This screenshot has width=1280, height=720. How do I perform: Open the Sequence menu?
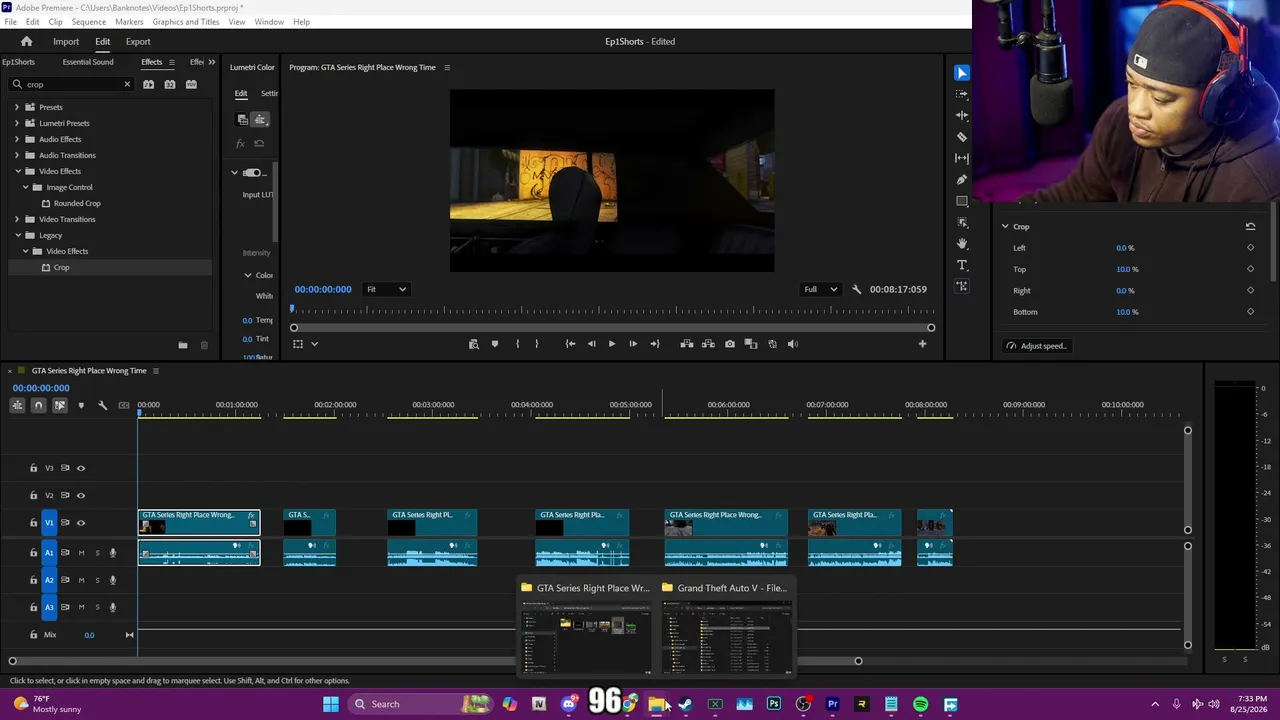pyautogui.click(x=89, y=22)
